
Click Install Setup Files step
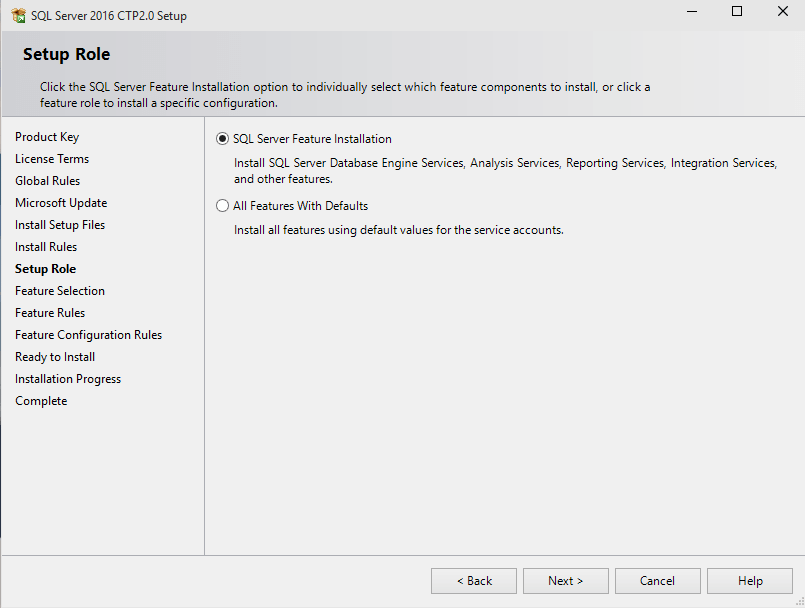(x=60, y=225)
